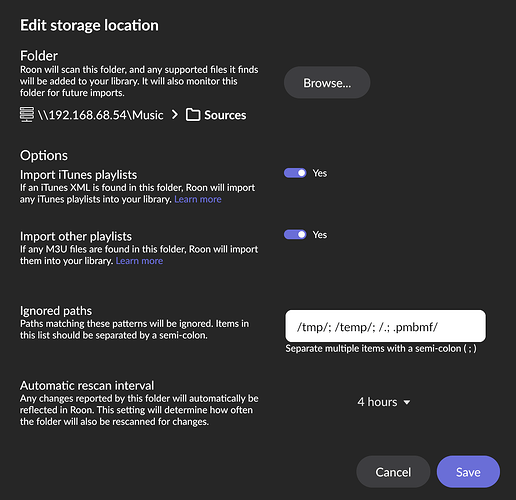Open Browse... to choose a folder

(x=327, y=82)
